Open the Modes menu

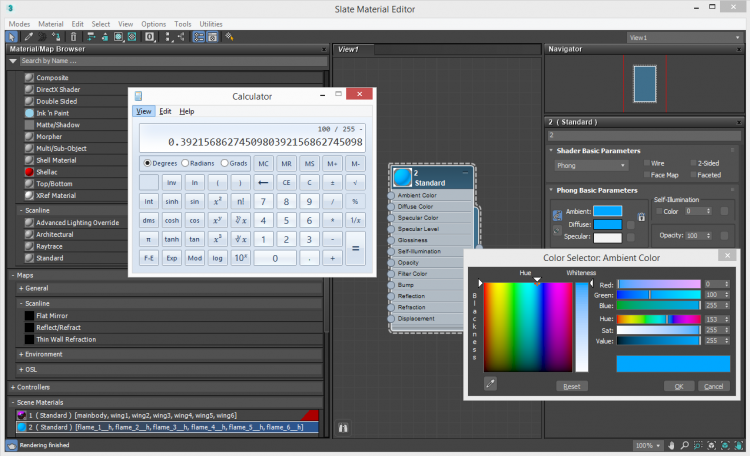tap(19, 24)
